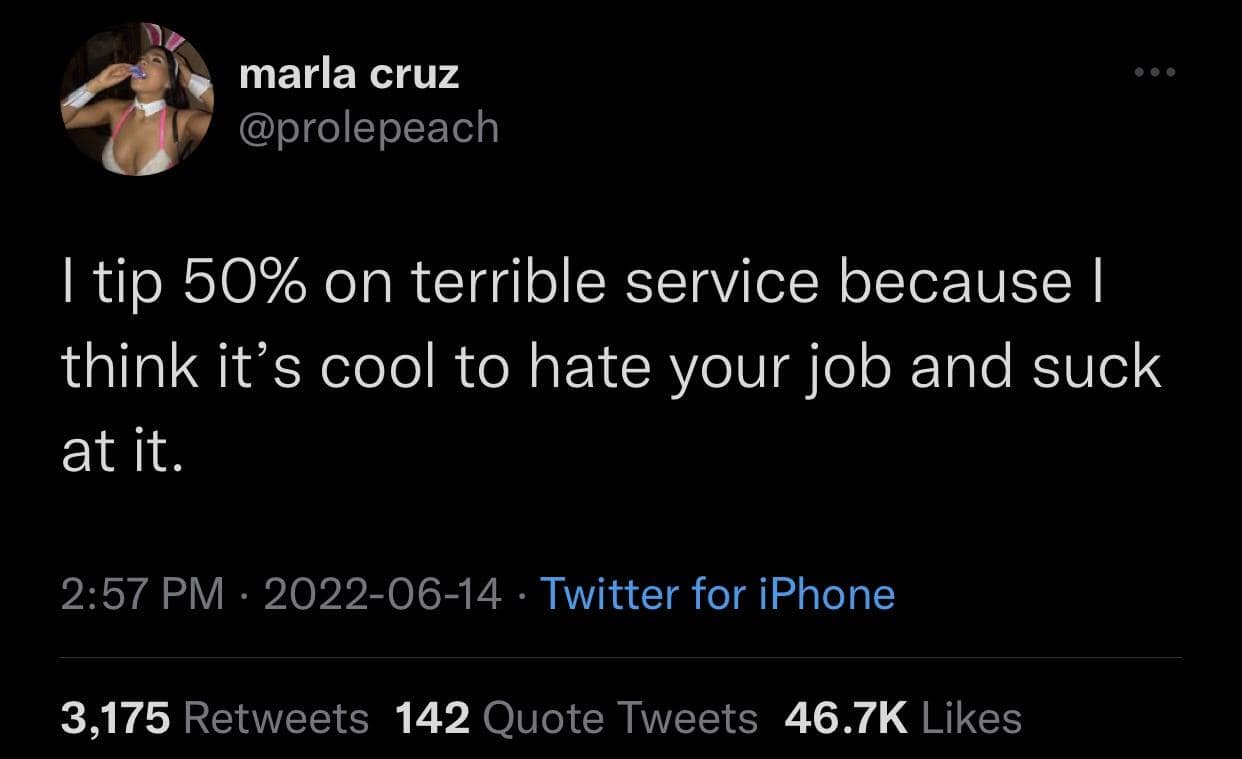Click the 2:57 PM timestamp
1242x759 pixels.
tap(142, 595)
